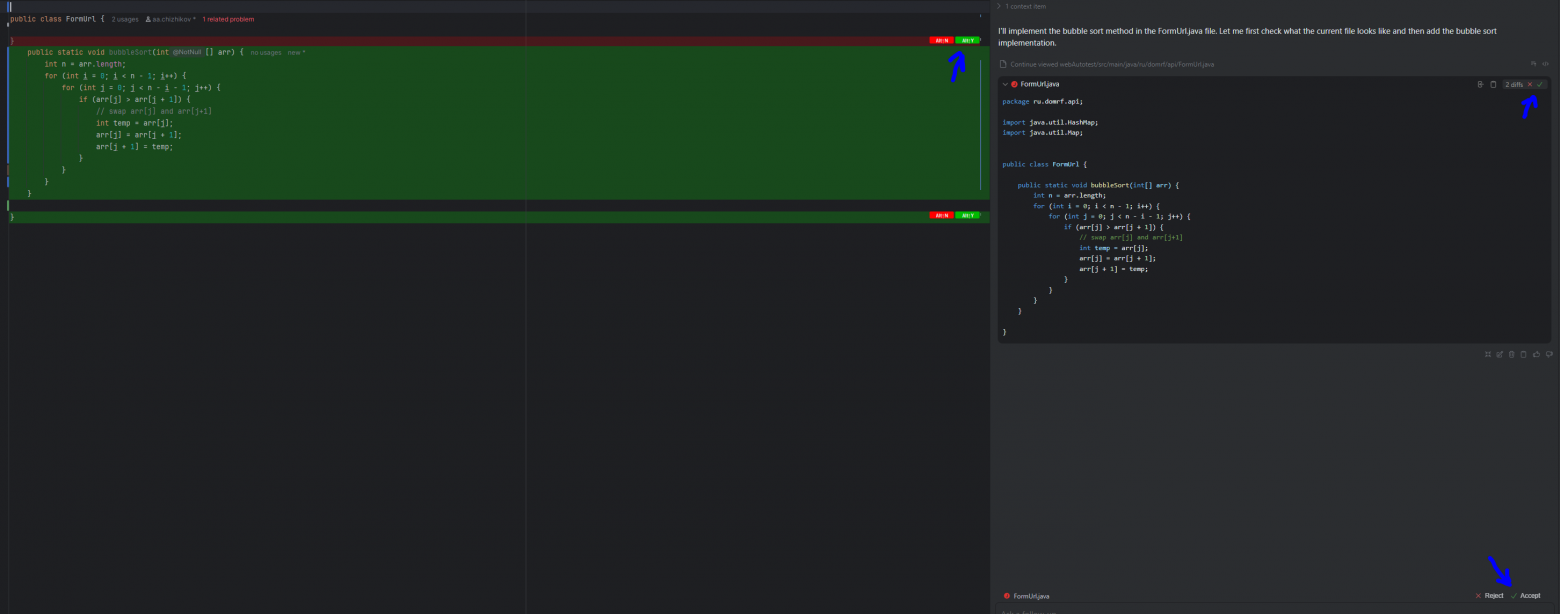Click the red reject button on first diff block
Viewport: 1560px width, 614px height.
941,41
